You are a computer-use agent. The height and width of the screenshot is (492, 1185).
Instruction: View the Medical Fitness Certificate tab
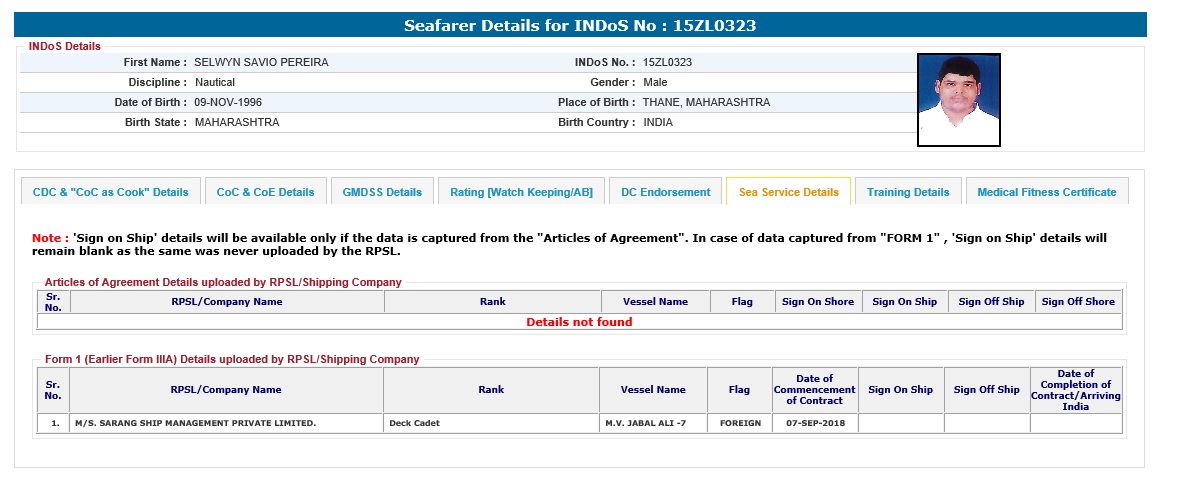point(1046,192)
